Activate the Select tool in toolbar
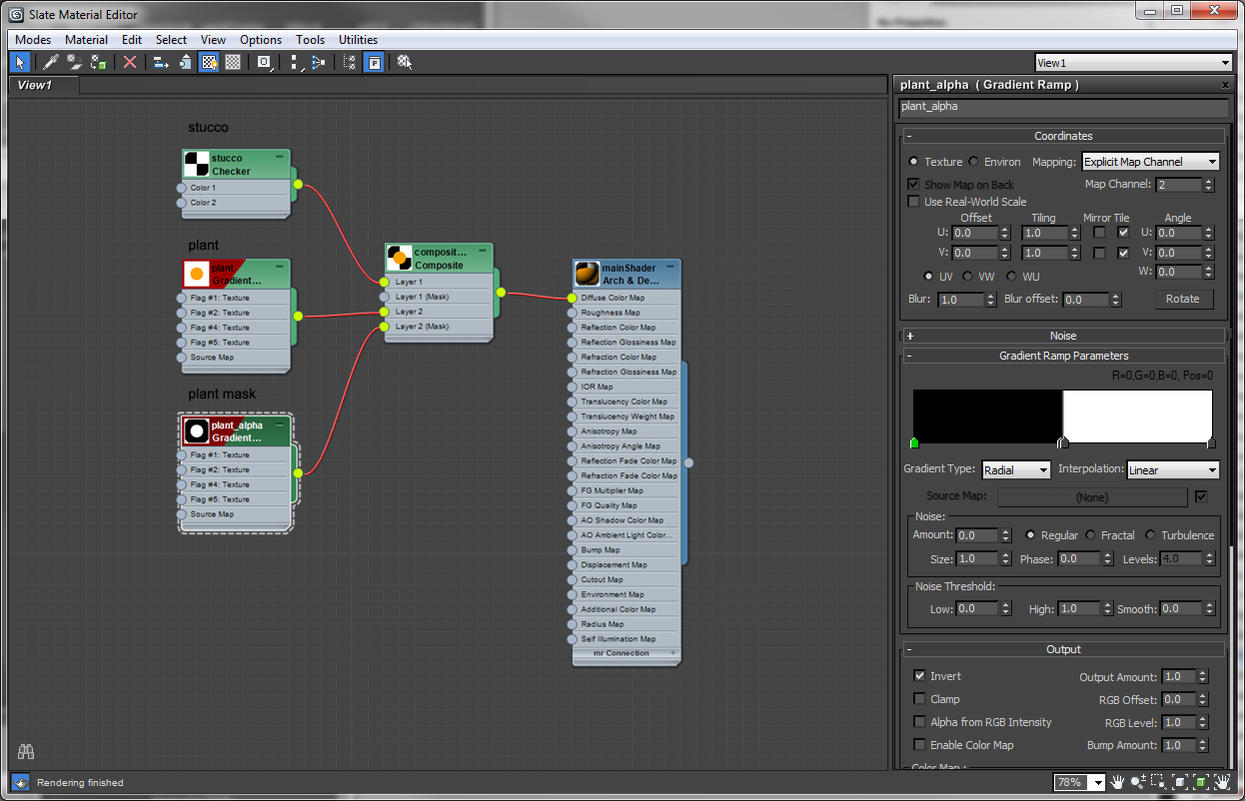 click(x=20, y=62)
